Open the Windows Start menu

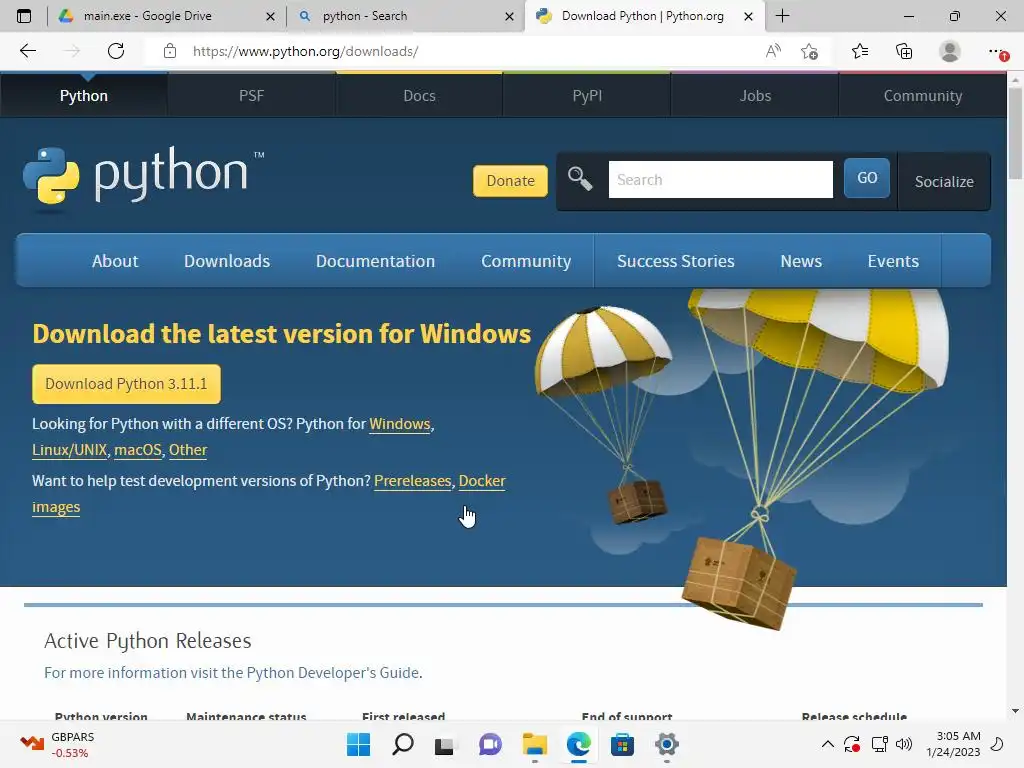click(x=358, y=744)
